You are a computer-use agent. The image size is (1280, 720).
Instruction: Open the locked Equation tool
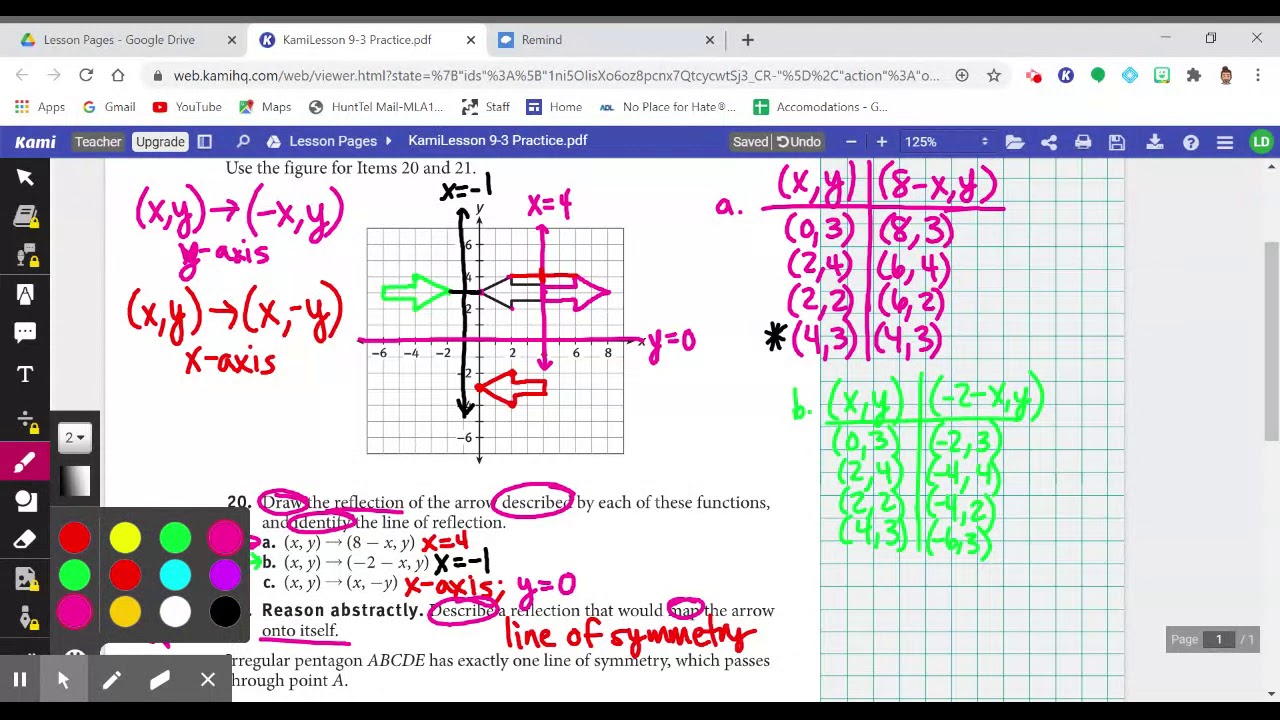point(25,420)
